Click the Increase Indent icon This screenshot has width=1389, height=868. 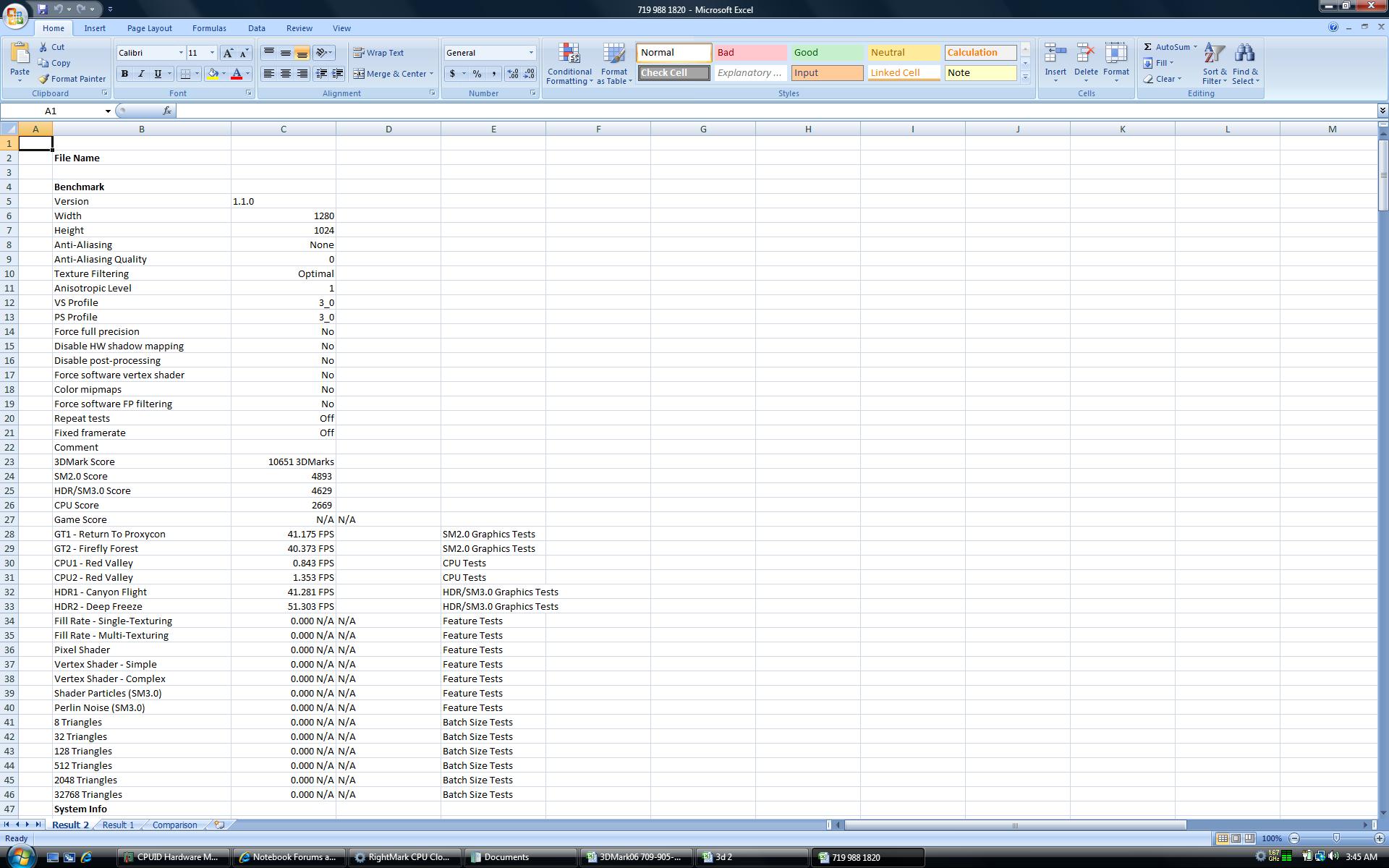click(337, 74)
